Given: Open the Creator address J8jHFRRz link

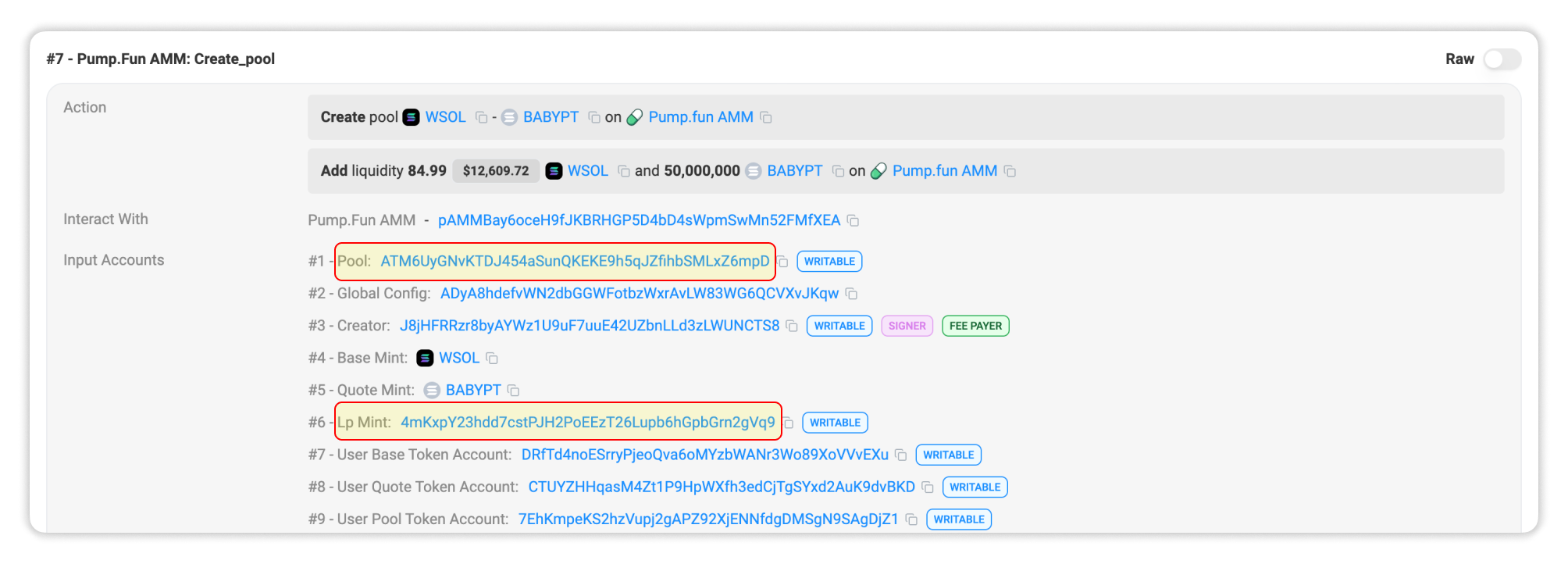Looking at the screenshot, I should [589, 326].
